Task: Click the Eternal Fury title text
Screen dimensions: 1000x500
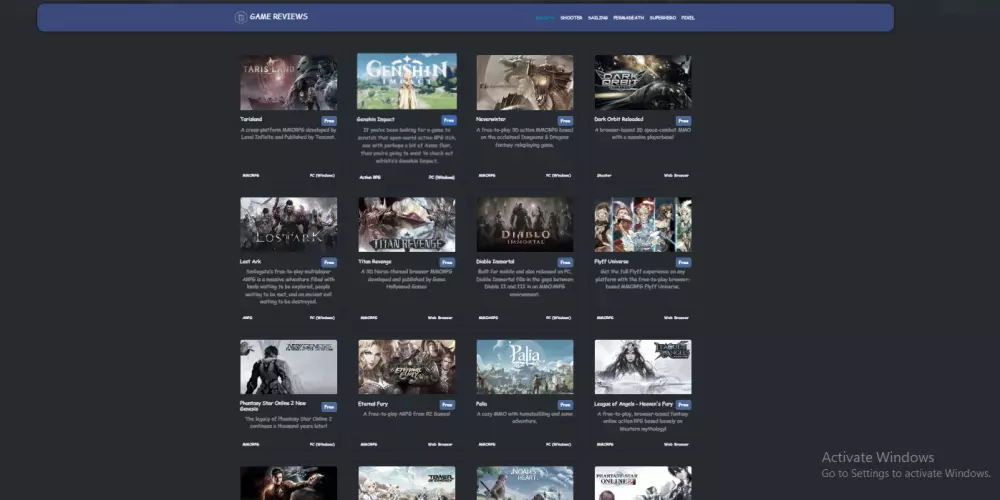Action: point(373,404)
